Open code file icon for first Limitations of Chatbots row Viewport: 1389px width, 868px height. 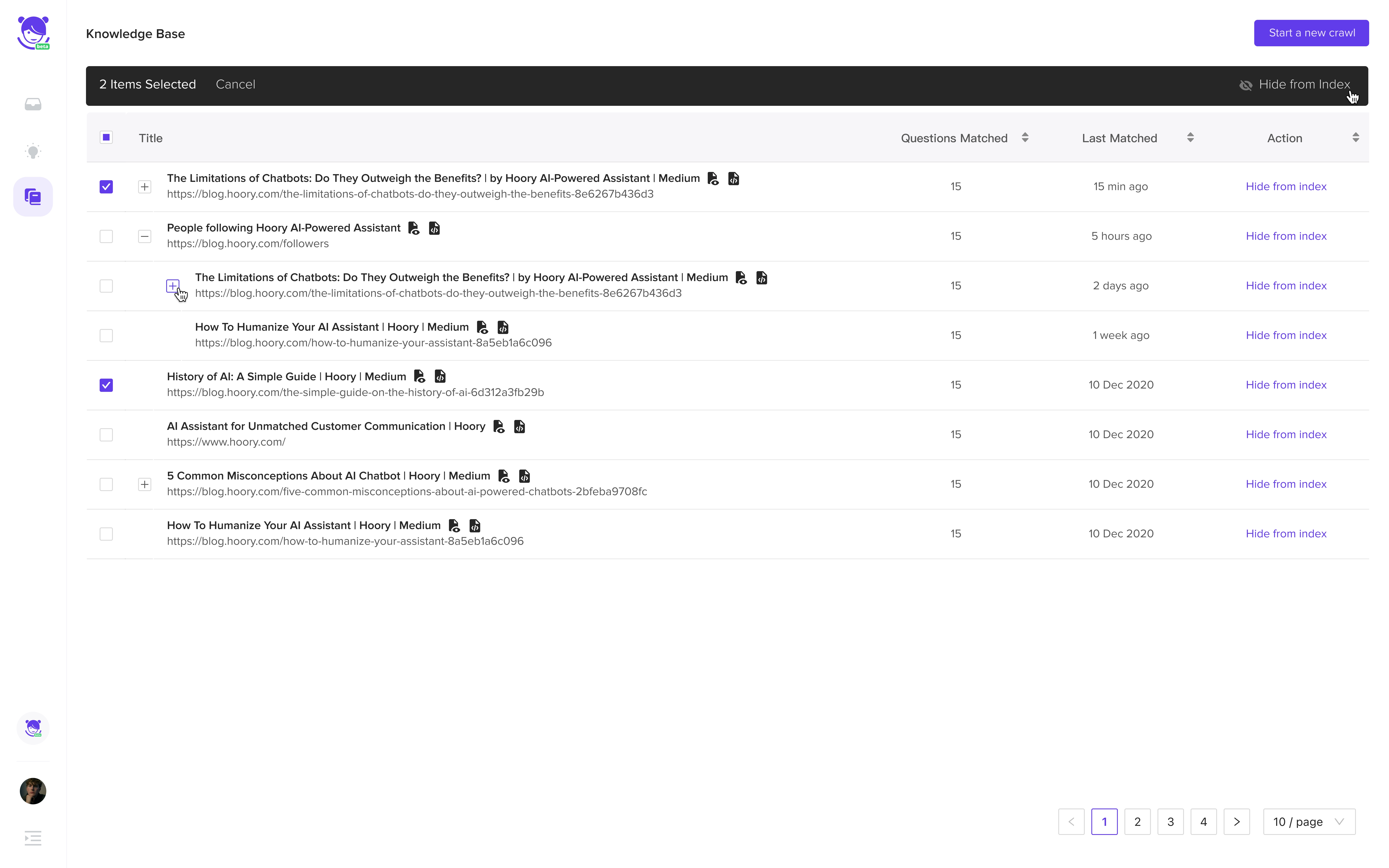point(734,179)
